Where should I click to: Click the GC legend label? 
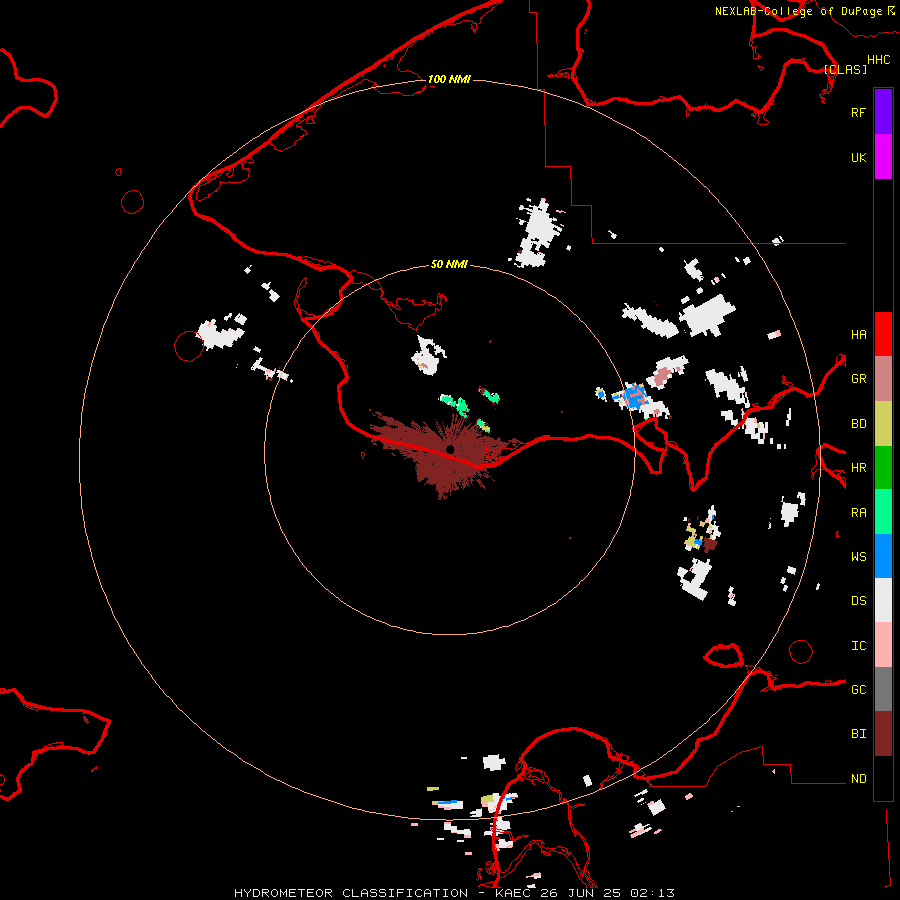click(858, 690)
